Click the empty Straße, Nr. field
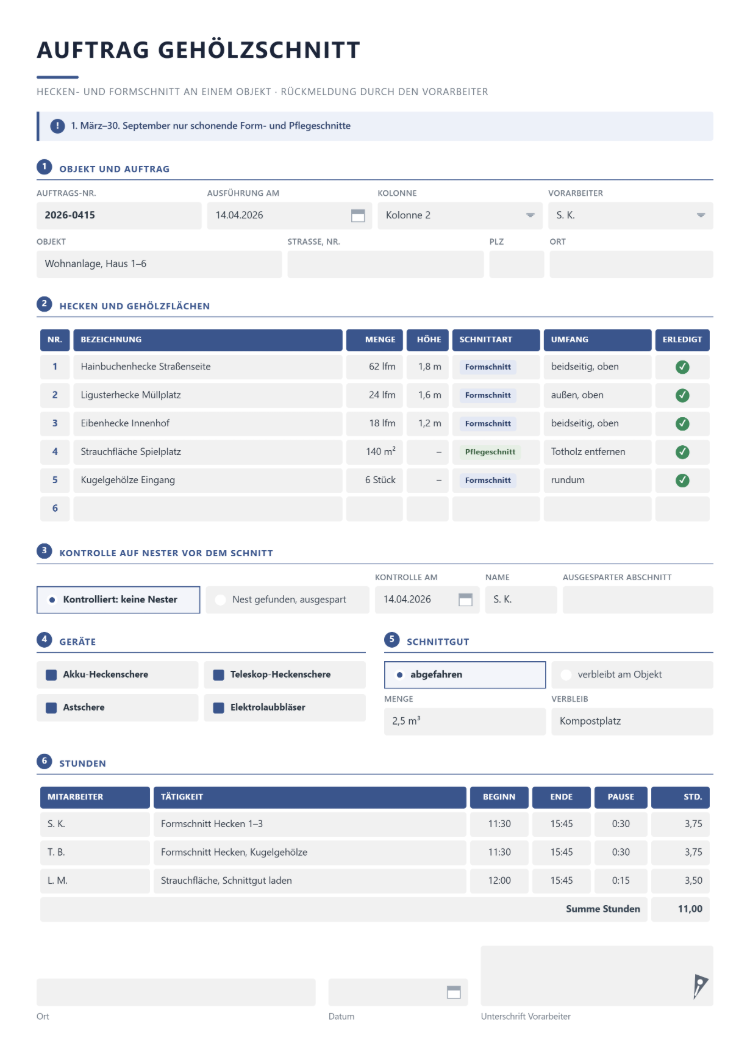 [x=385, y=264]
